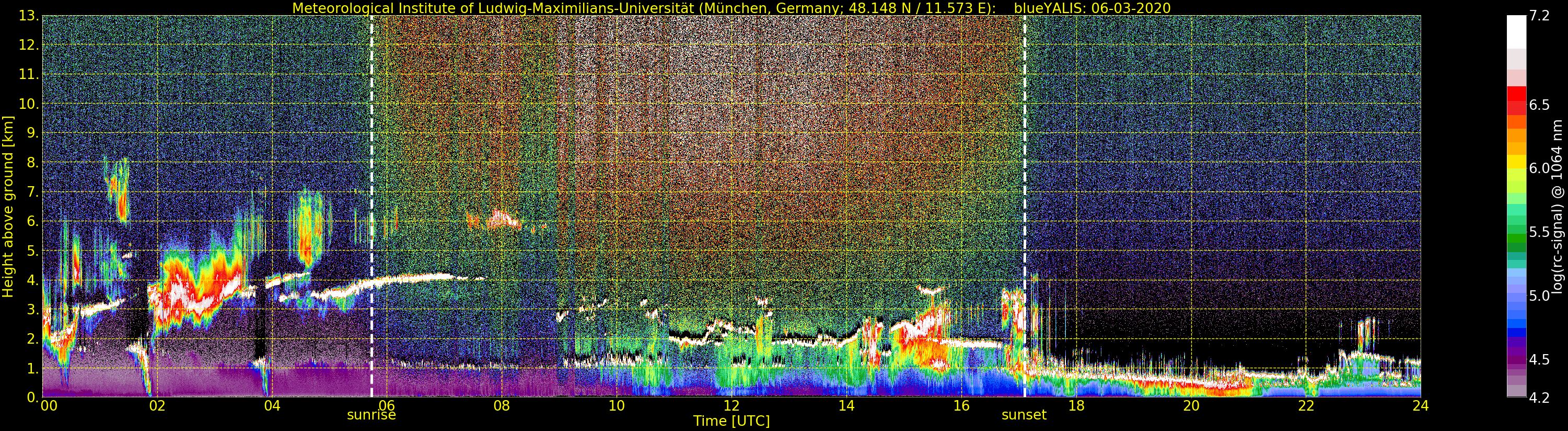Click the '22' time axis tick label
The height and width of the screenshot is (431, 1568).
point(1306,406)
